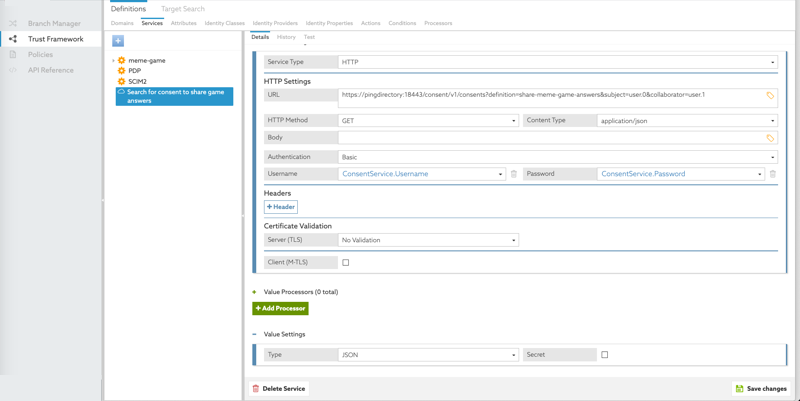Toggle the Secret checkbox

605,355
